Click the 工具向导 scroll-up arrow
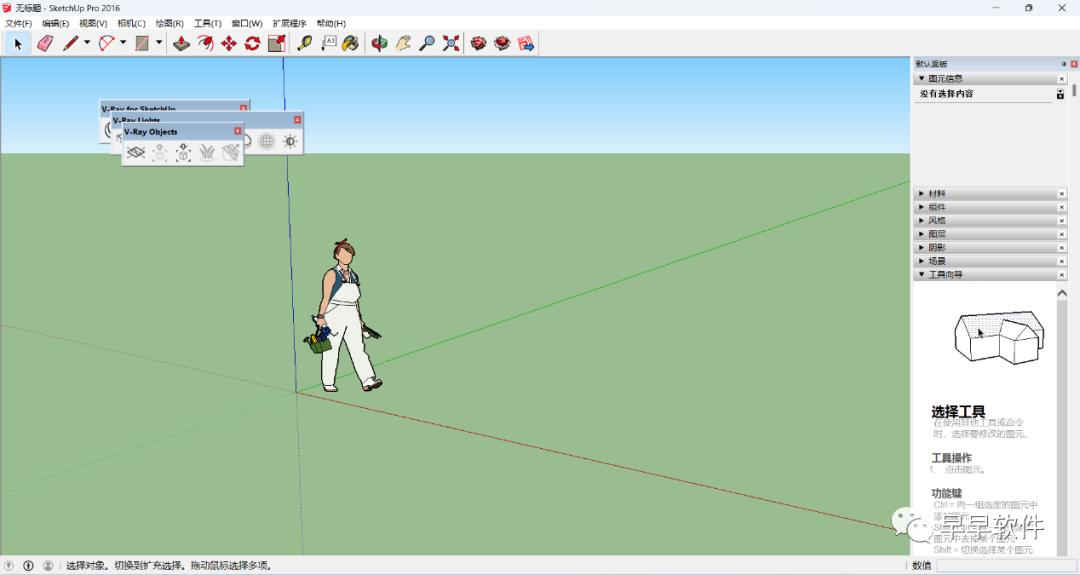 (1062, 293)
